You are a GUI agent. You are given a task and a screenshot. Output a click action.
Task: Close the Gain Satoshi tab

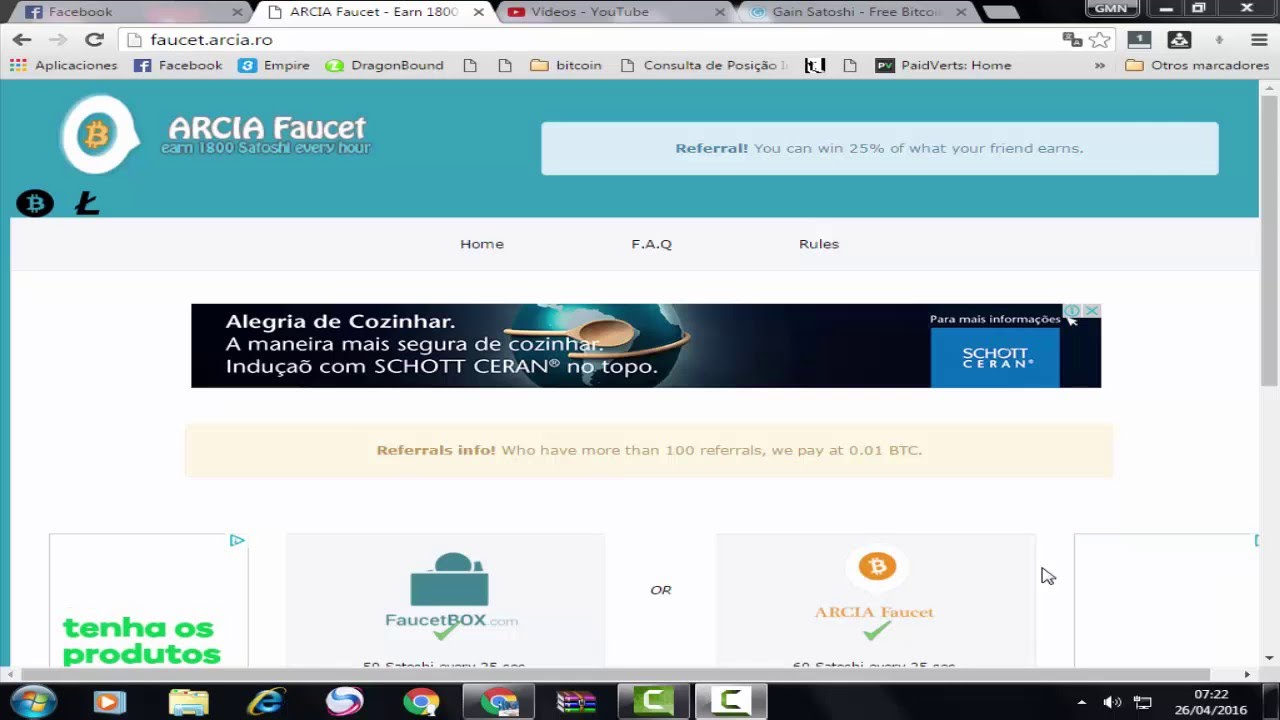point(961,12)
